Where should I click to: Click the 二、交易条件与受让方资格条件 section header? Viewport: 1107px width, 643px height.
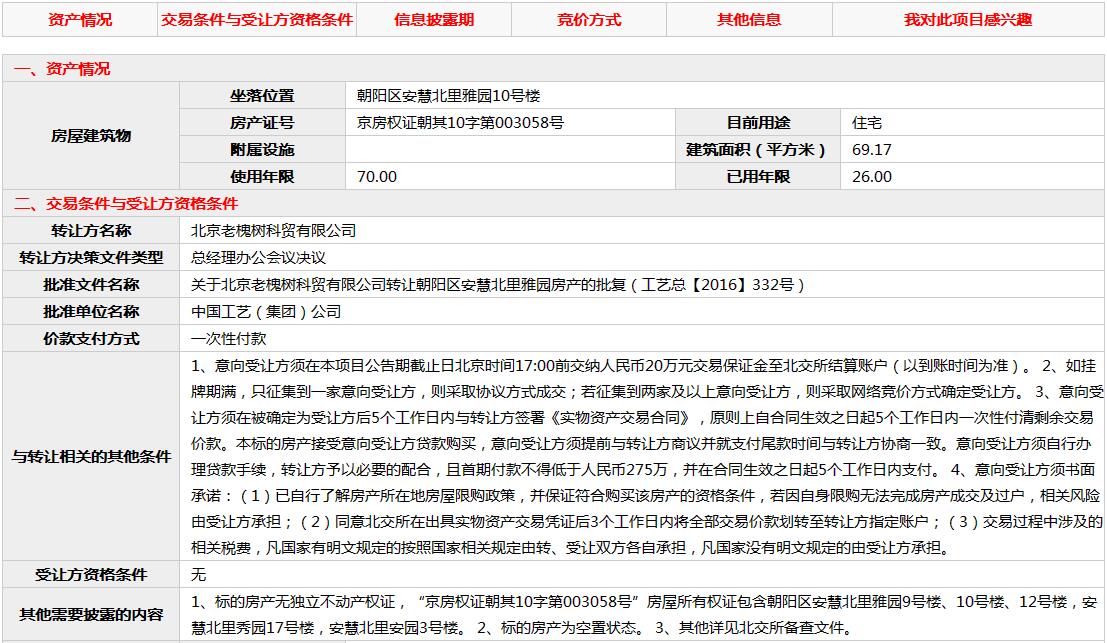126,204
